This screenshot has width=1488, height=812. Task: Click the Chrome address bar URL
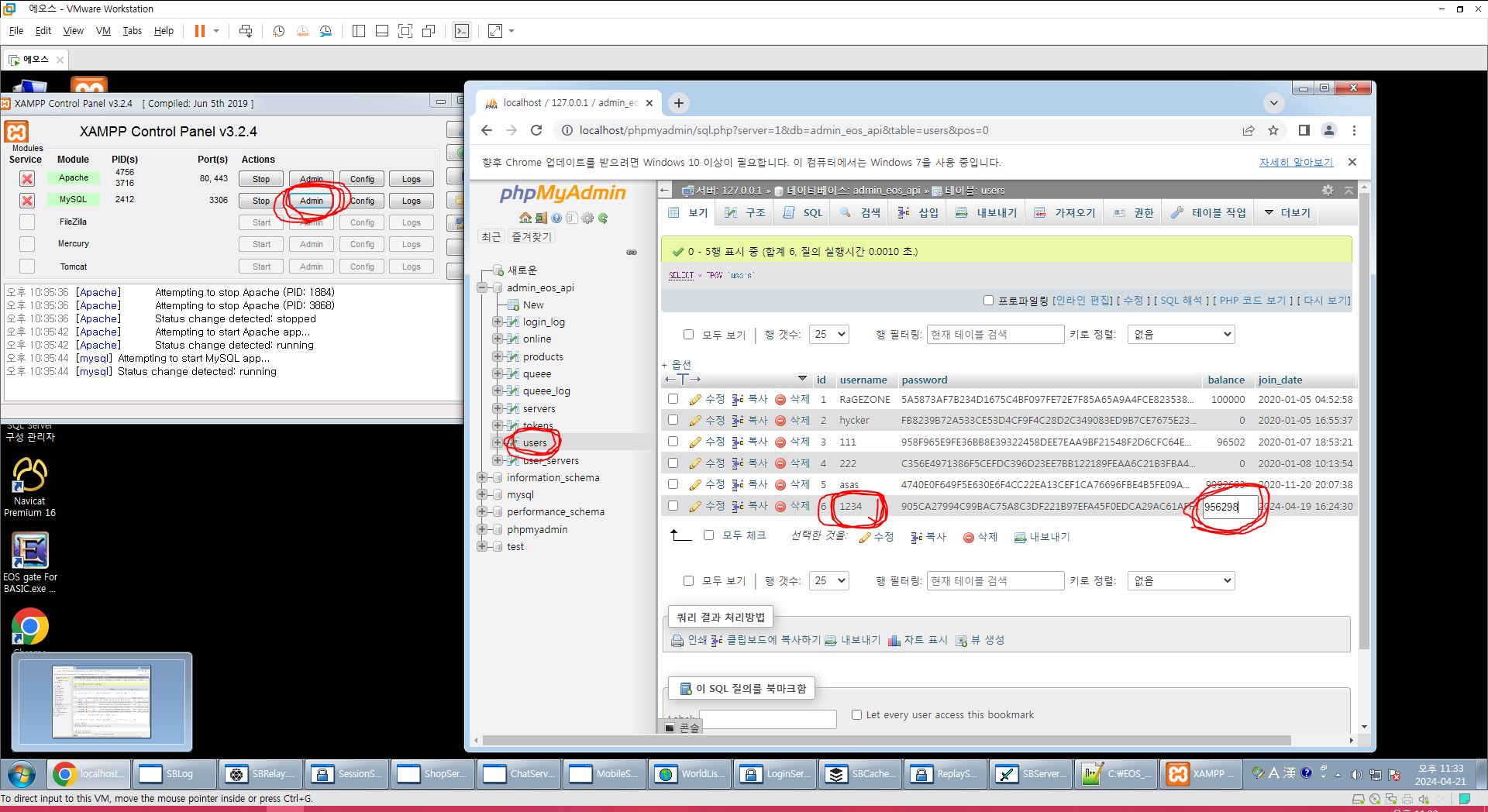pos(784,130)
